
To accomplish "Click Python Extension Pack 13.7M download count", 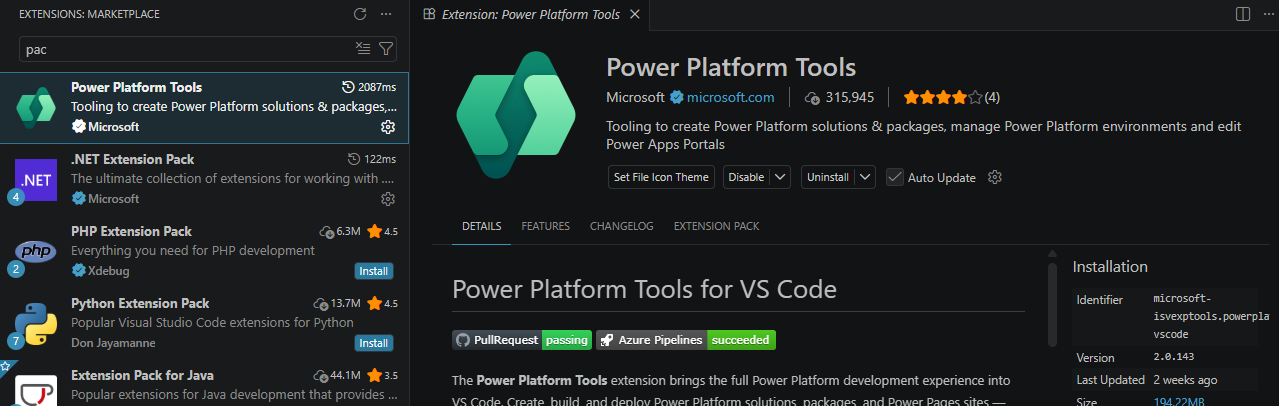I will tap(337, 303).
